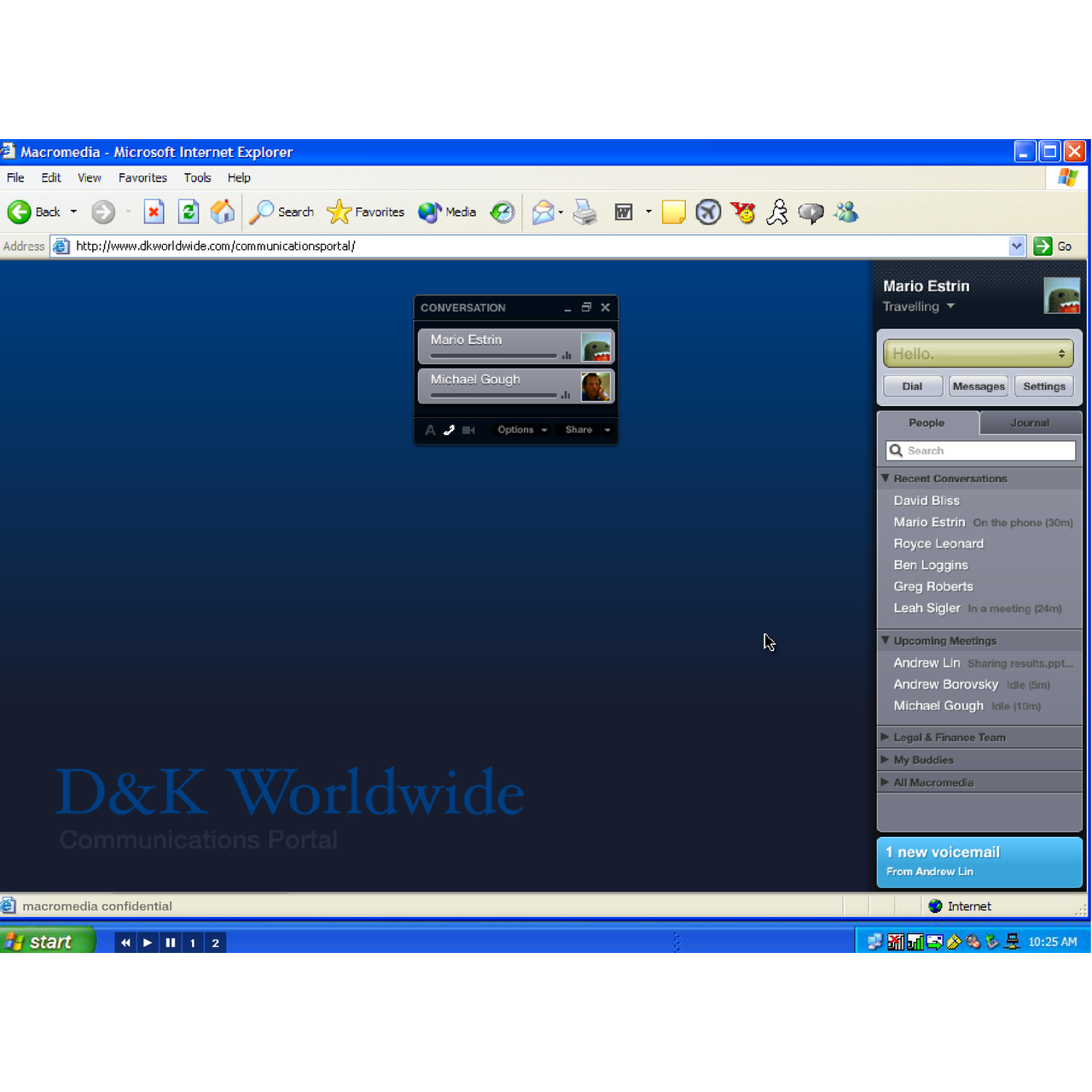
Task: Open the Favorites menu in menu bar
Action: coord(142,177)
